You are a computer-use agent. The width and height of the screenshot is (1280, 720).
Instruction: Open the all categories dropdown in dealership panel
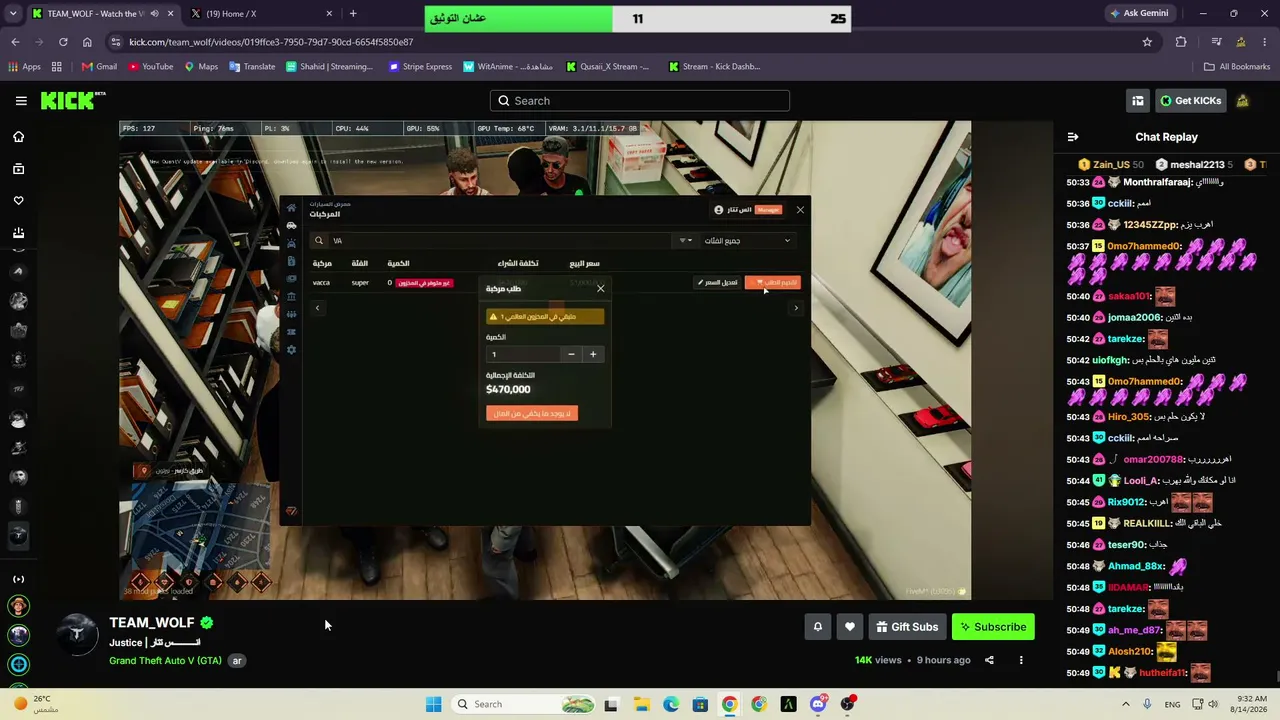(x=746, y=241)
